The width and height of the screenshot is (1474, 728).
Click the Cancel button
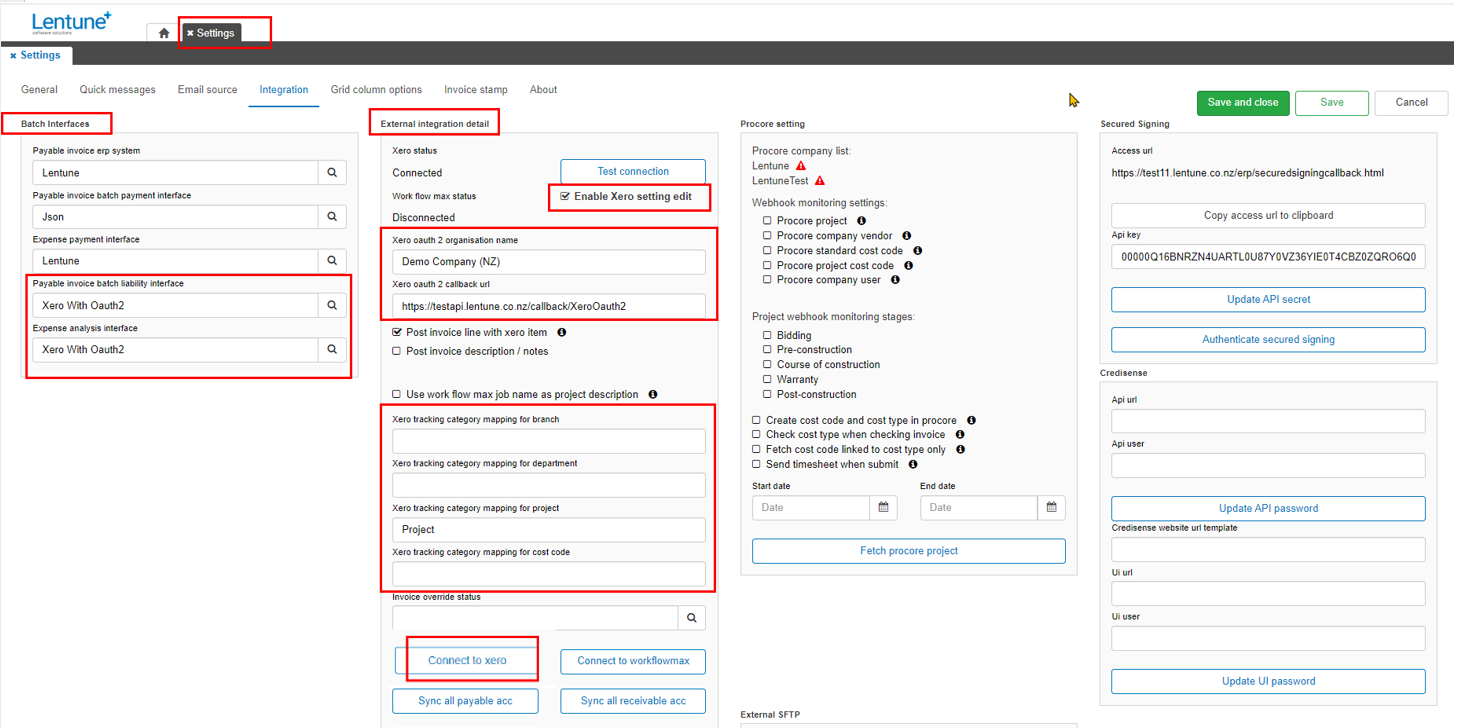(1411, 103)
